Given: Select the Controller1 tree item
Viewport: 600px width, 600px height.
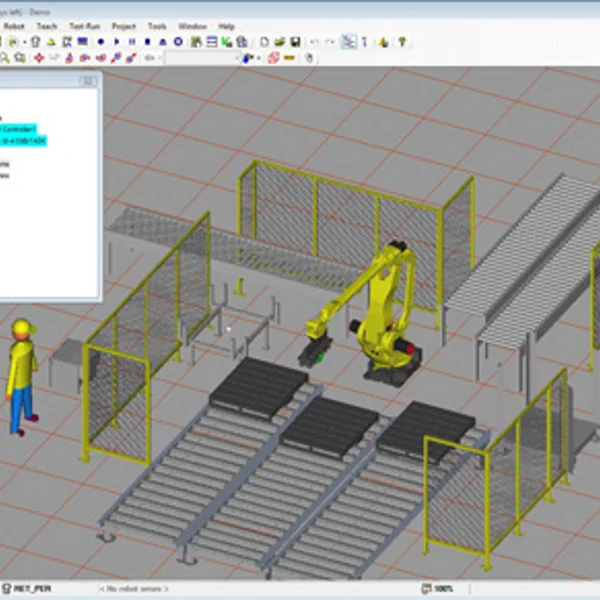Looking at the screenshot, I should click(x=18, y=129).
